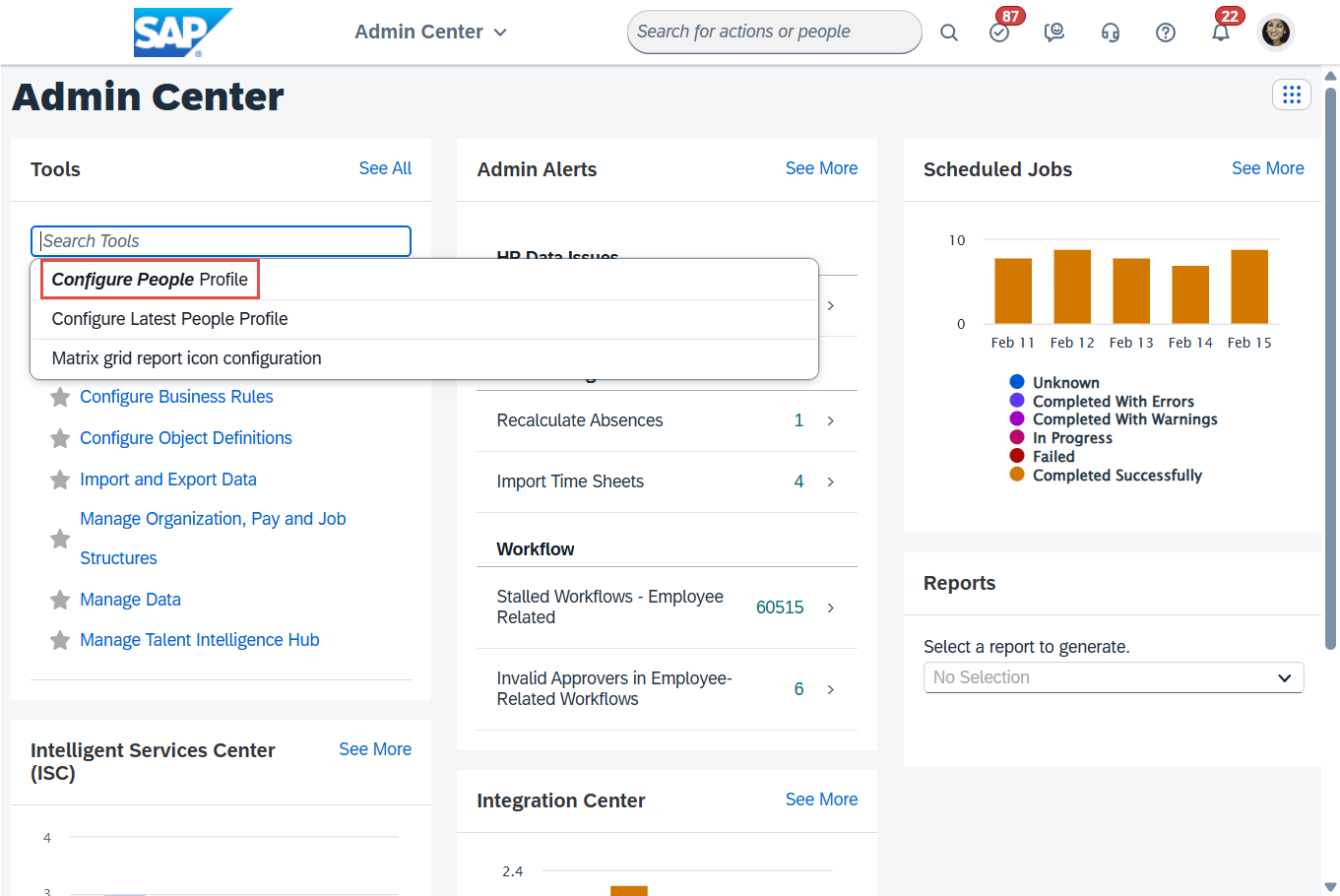Toggle favorite star for Configure Object Definitions
1340x896 pixels.
[x=60, y=438]
